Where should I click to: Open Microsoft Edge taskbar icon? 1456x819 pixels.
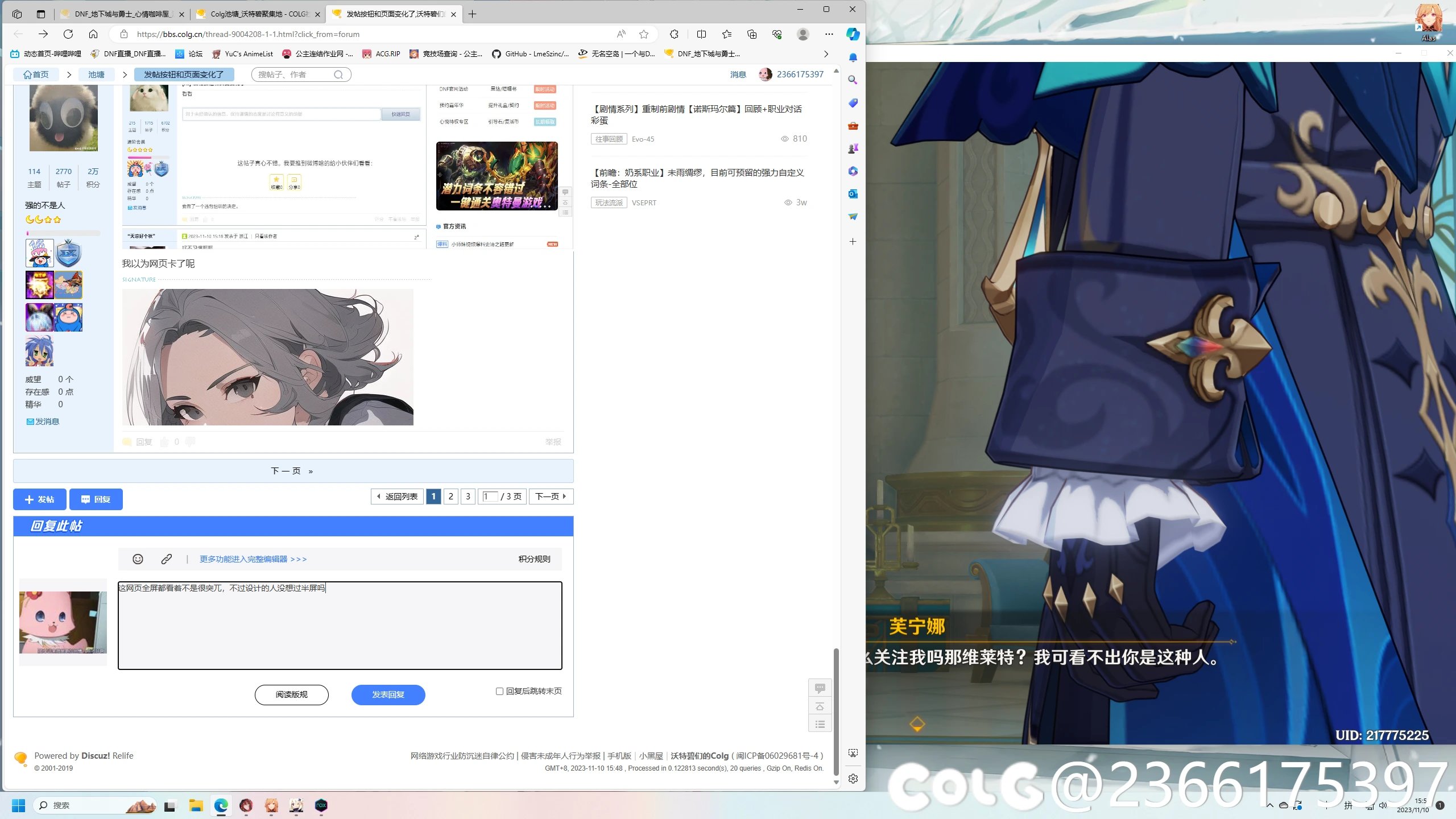(x=221, y=805)
